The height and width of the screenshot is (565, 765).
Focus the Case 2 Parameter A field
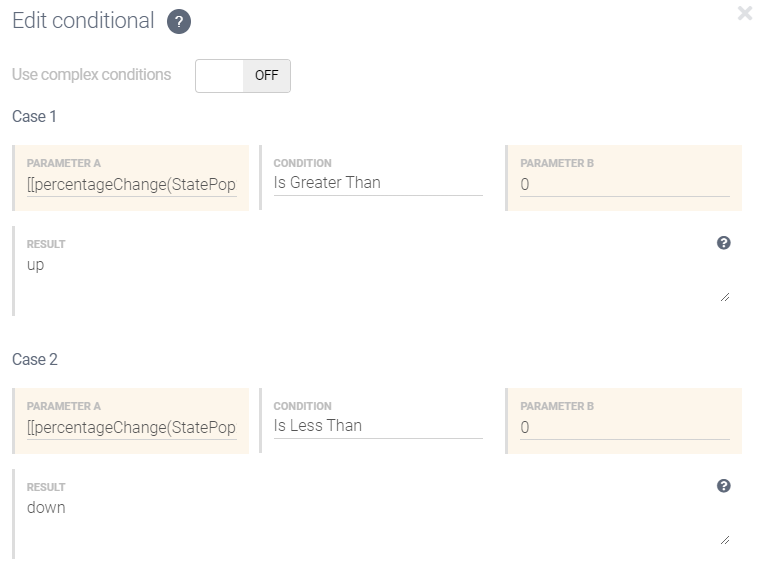point(132,427)
